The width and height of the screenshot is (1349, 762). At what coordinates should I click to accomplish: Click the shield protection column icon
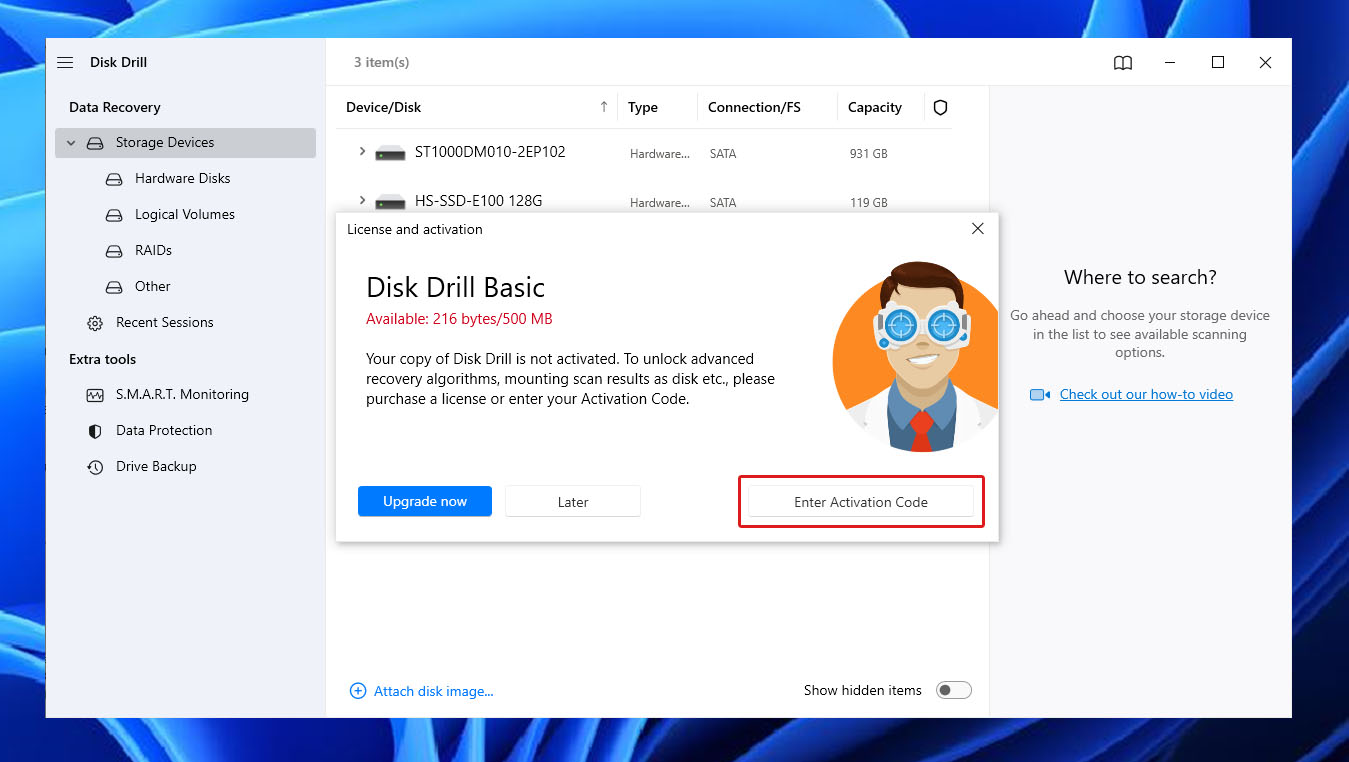tap(940, 107)
